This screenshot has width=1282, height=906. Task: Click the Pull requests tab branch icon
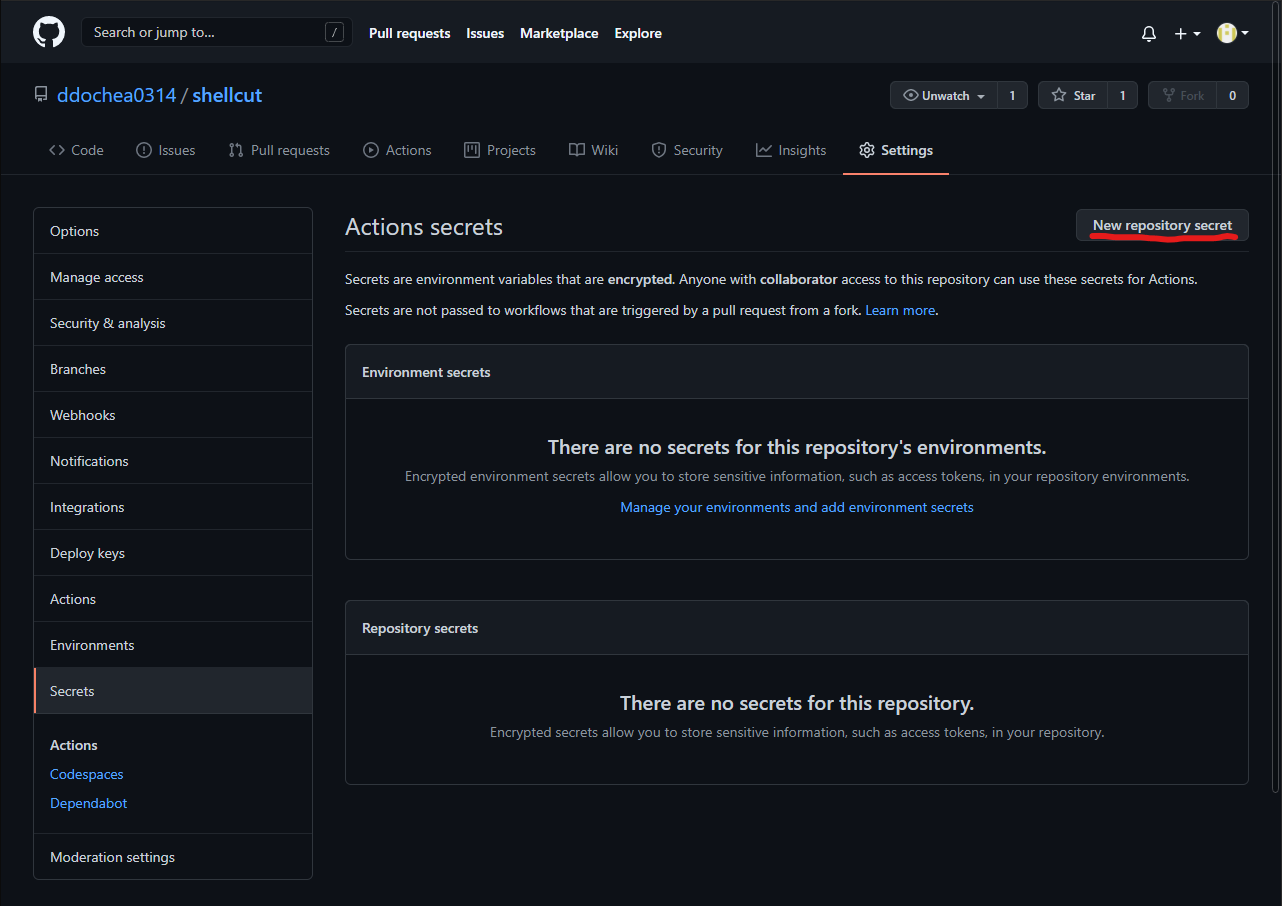(236, 150)
